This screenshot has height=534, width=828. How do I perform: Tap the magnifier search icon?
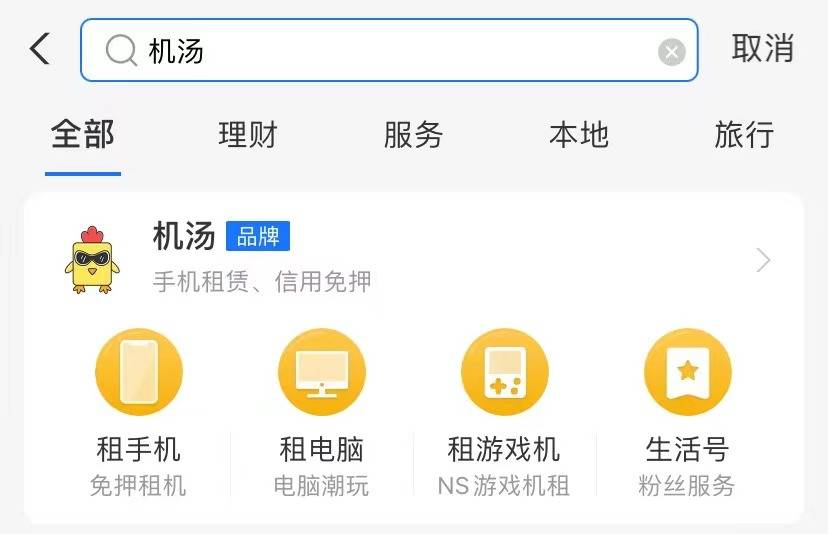pyautogui.click(x=121, y=51)
